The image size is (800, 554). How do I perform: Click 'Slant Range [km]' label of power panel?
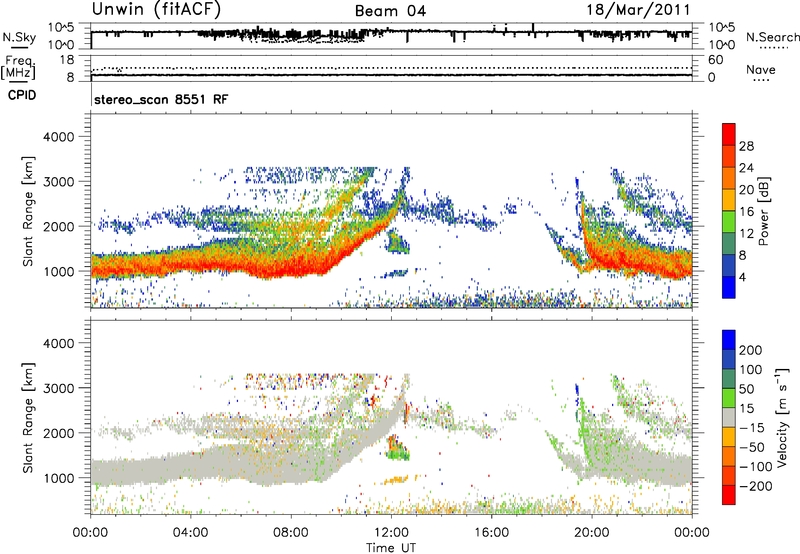(28, 211)
